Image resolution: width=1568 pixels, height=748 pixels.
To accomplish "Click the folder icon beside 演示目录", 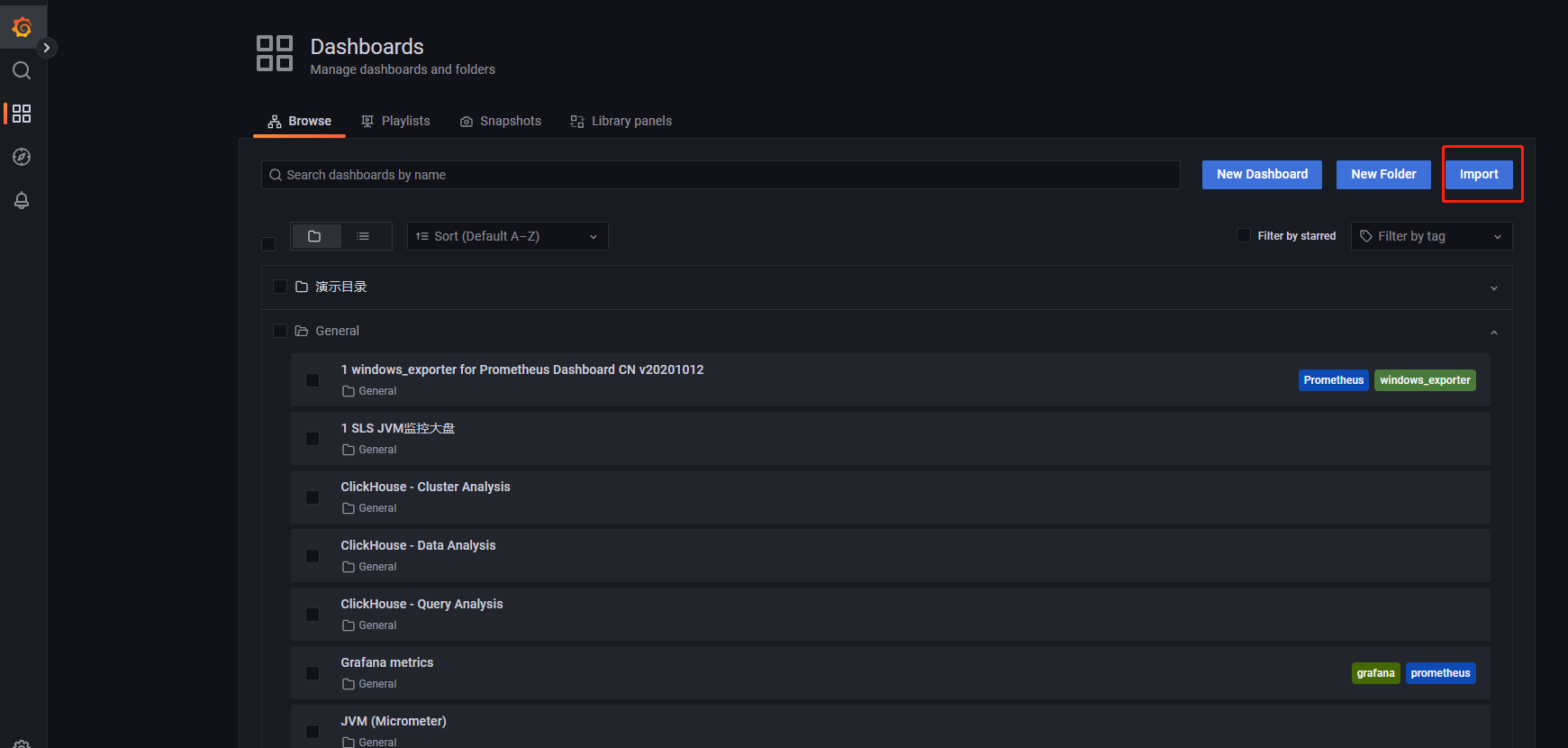I will [302, 287].
